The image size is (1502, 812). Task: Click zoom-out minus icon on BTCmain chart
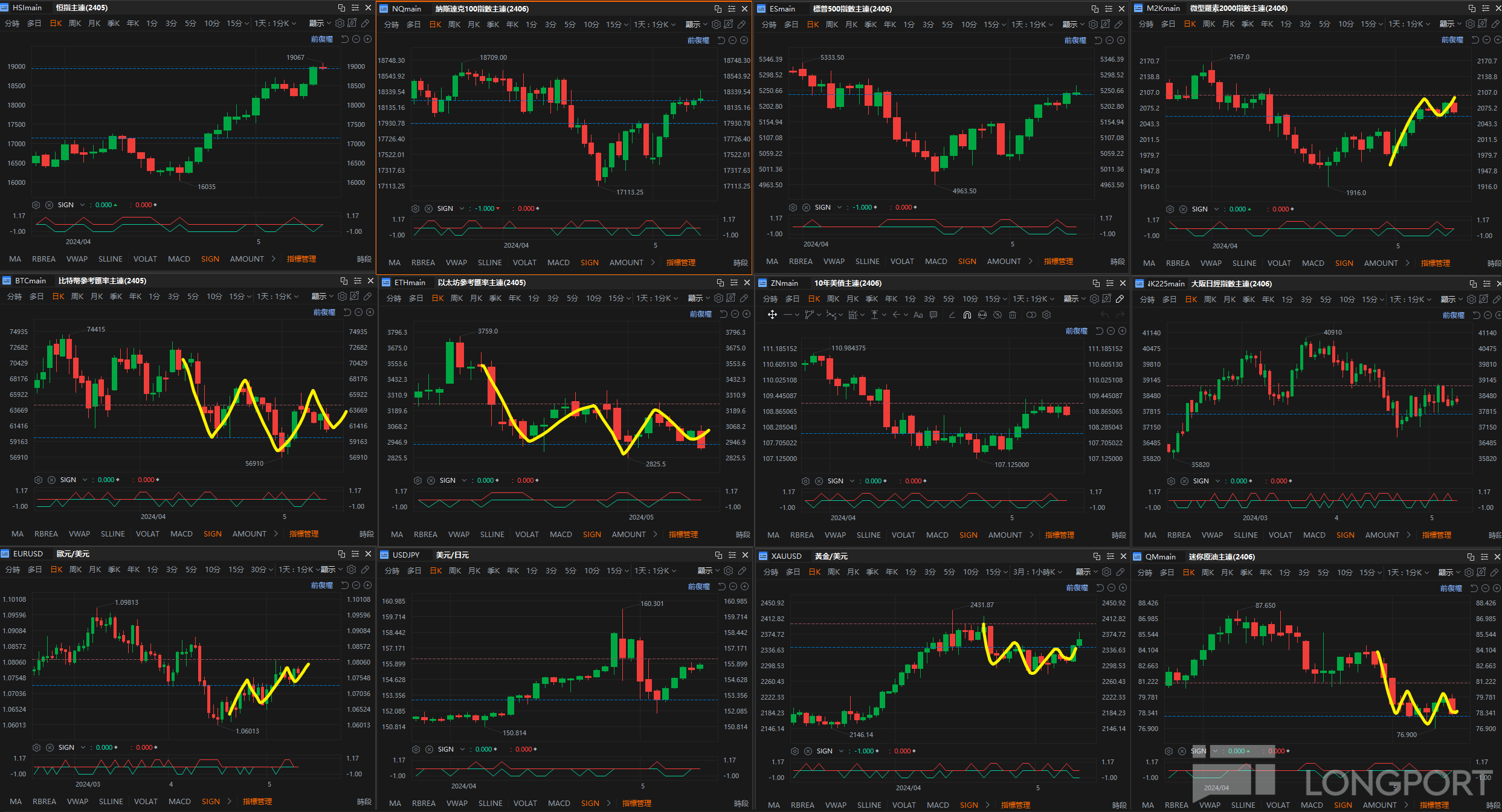(x=359, y=312)
